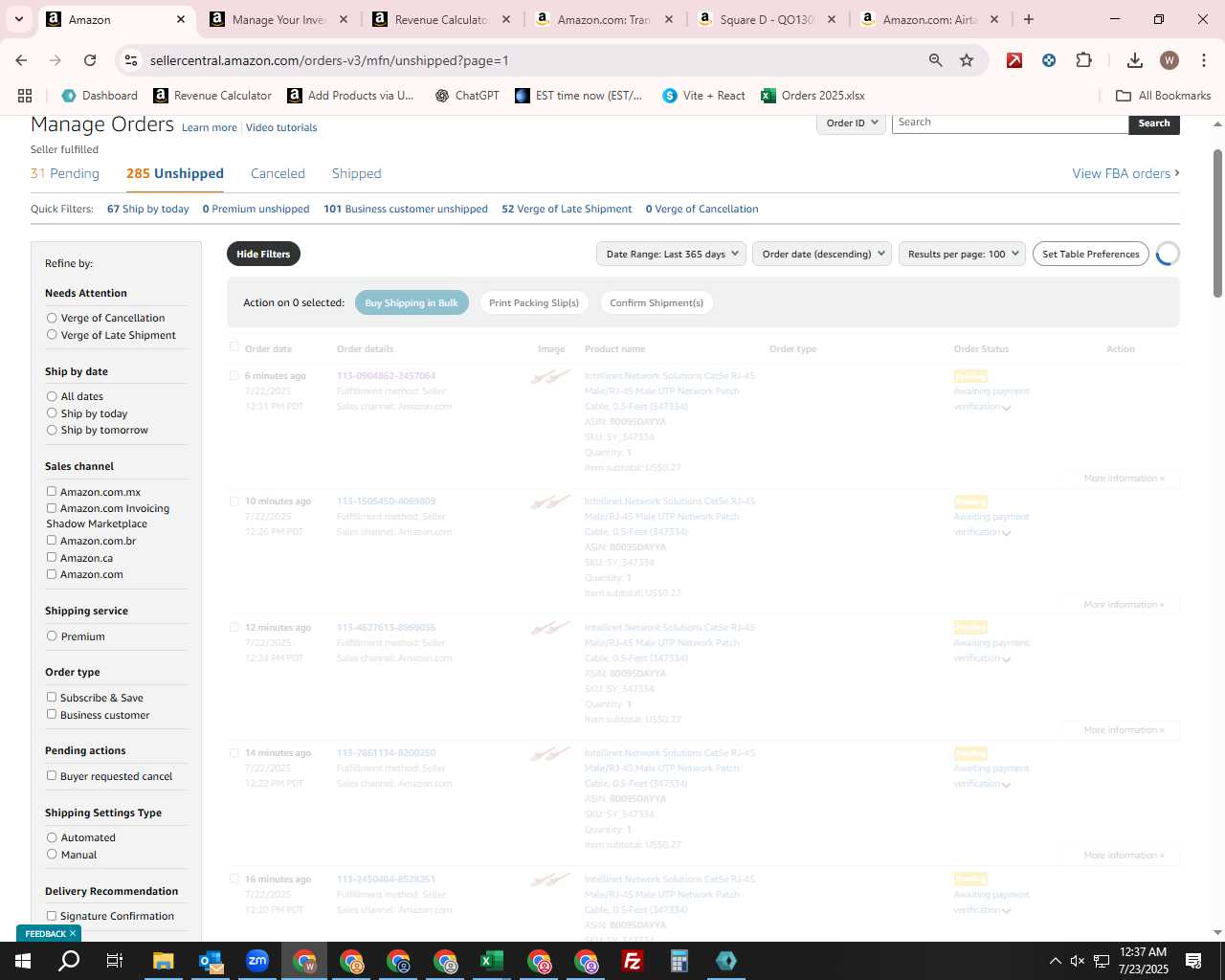Open View FBA orders link
Screen dimensions: 1225x980
tap(1125, 173)
